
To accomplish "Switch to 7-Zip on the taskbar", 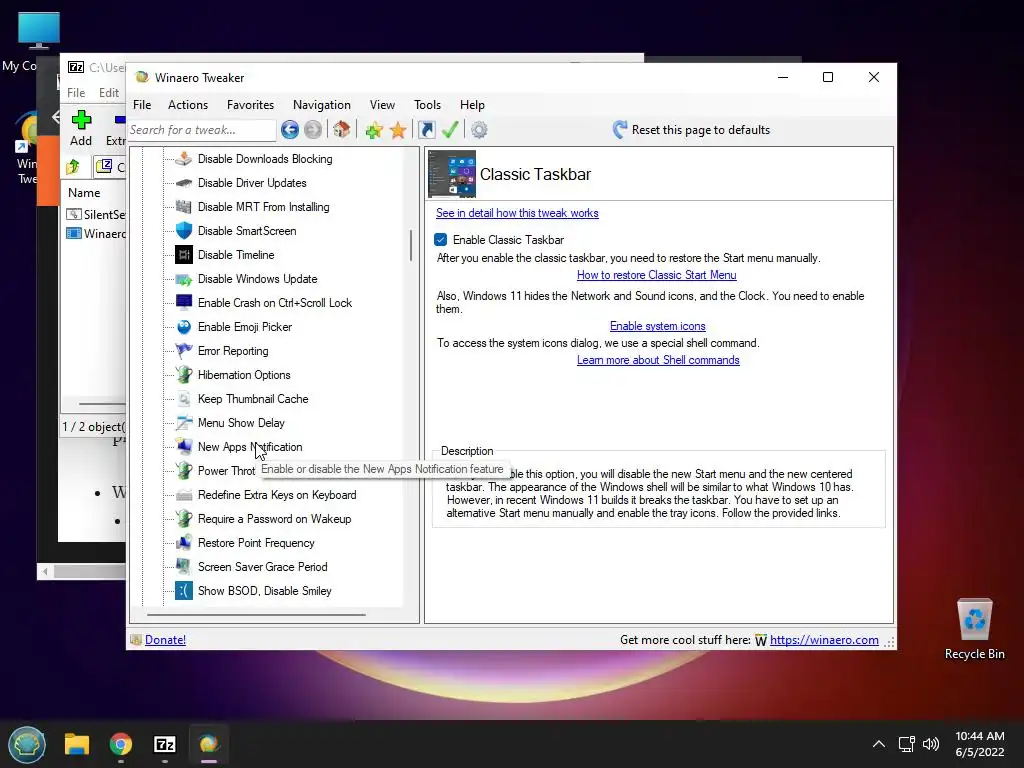I will 165,744.
